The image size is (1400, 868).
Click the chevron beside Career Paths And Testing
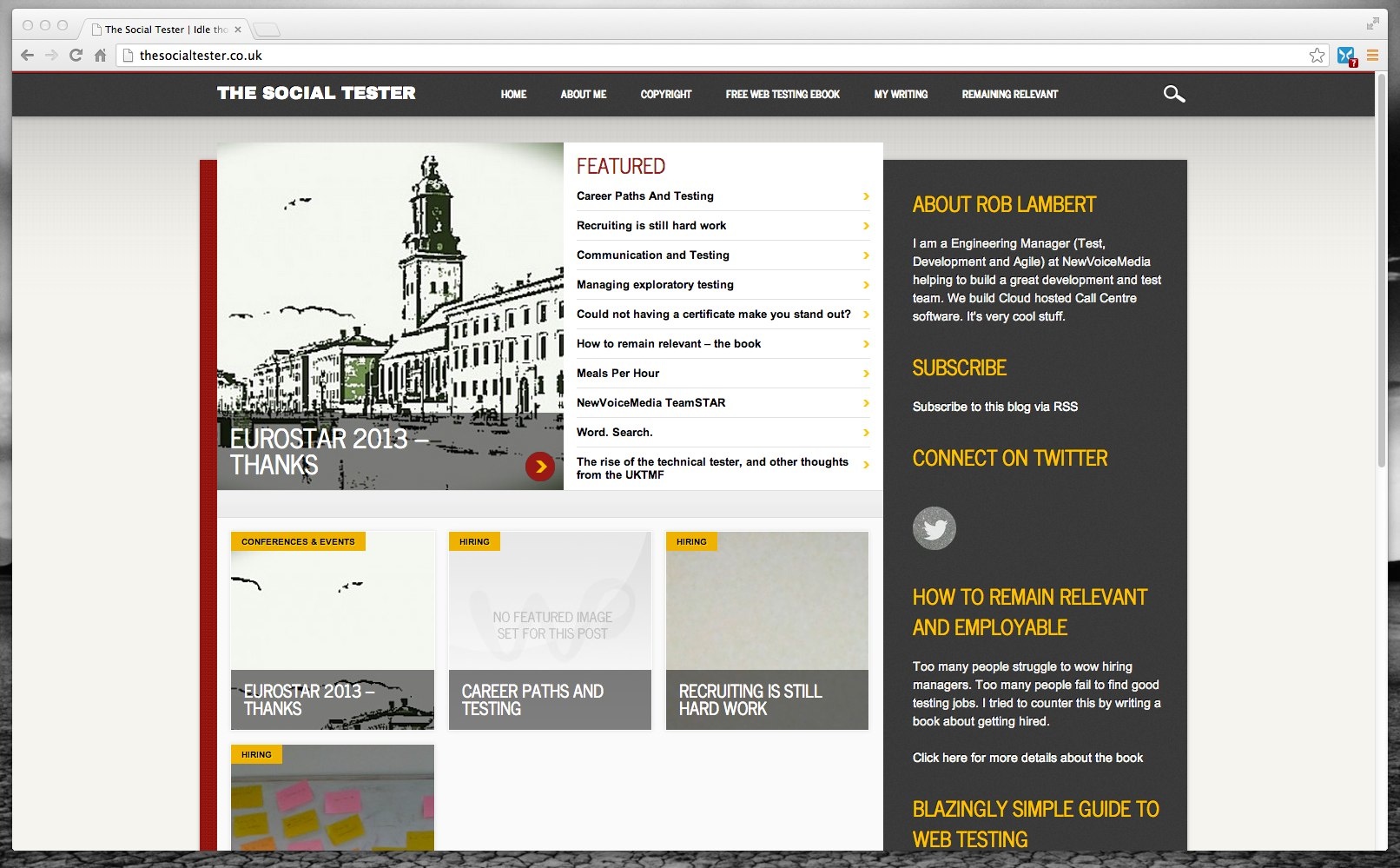pyautogui.click(x=866, y=196)
